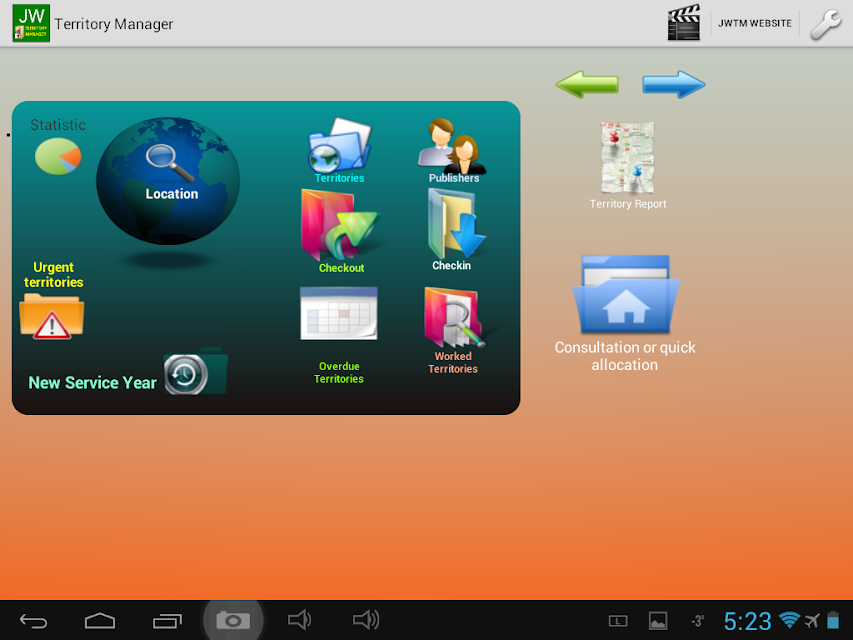The width and height of the screenshot is (853, 640).
Task: Open the Territories folder icon
Action: [x=339, y=145]
